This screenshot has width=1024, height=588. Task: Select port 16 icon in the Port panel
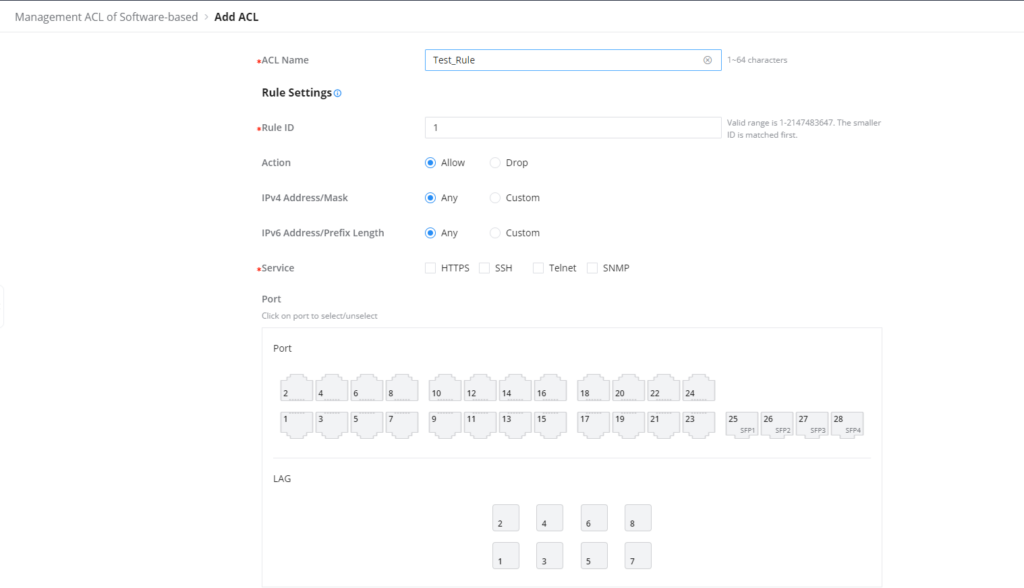tap(551, 387)
